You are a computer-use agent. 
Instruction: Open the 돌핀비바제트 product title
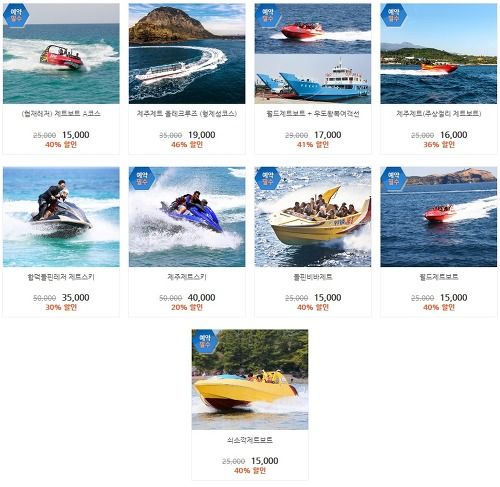pyautogui.click(x=313, y=277)
